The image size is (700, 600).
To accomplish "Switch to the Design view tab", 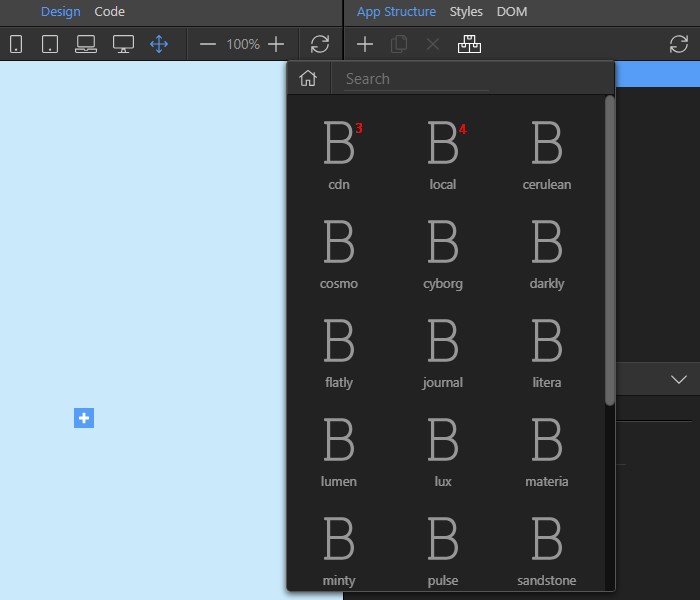I will [x=61, y=12].
